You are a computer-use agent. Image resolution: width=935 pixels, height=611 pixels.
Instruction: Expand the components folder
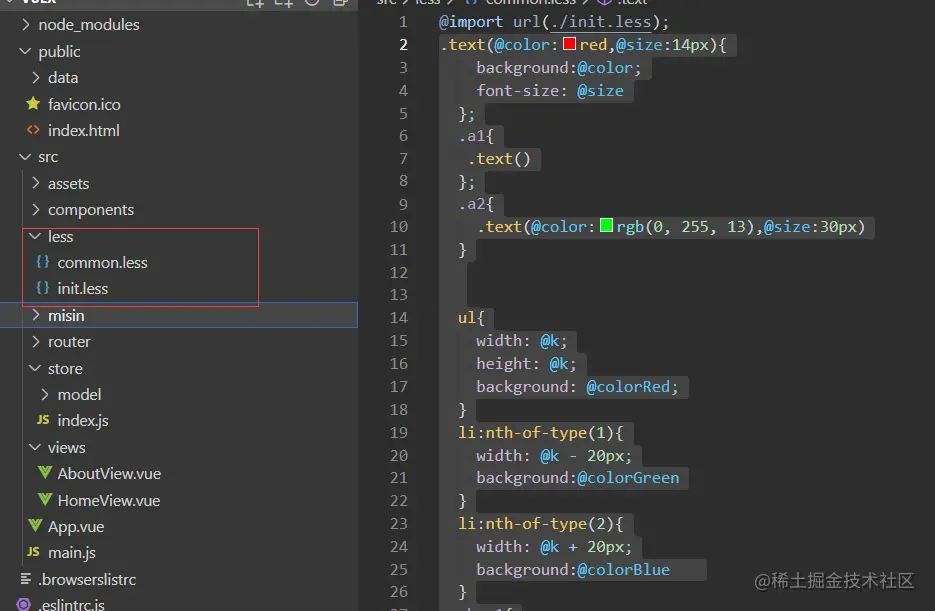coord(35,209)
